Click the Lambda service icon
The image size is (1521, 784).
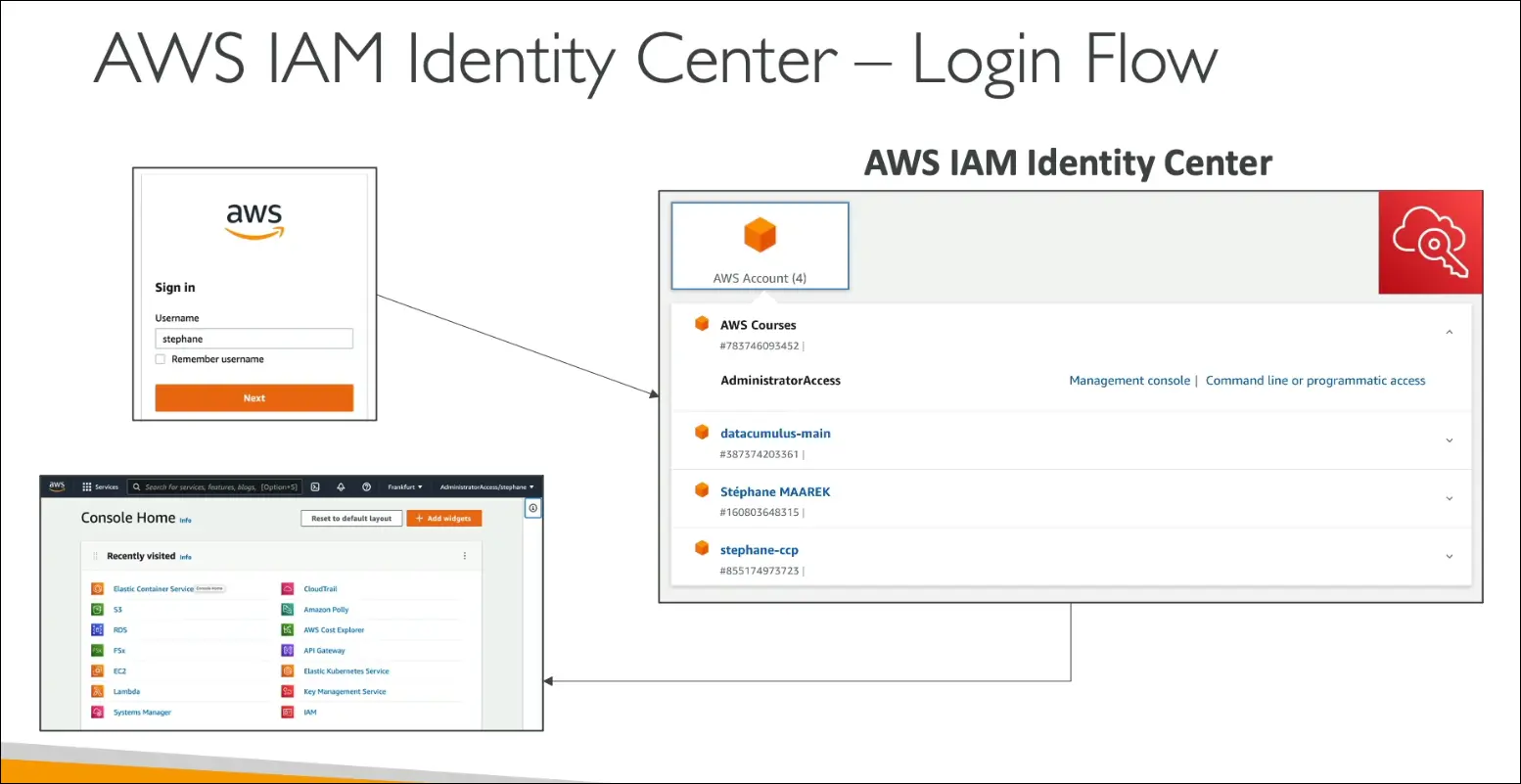click(x=97, y=692)
